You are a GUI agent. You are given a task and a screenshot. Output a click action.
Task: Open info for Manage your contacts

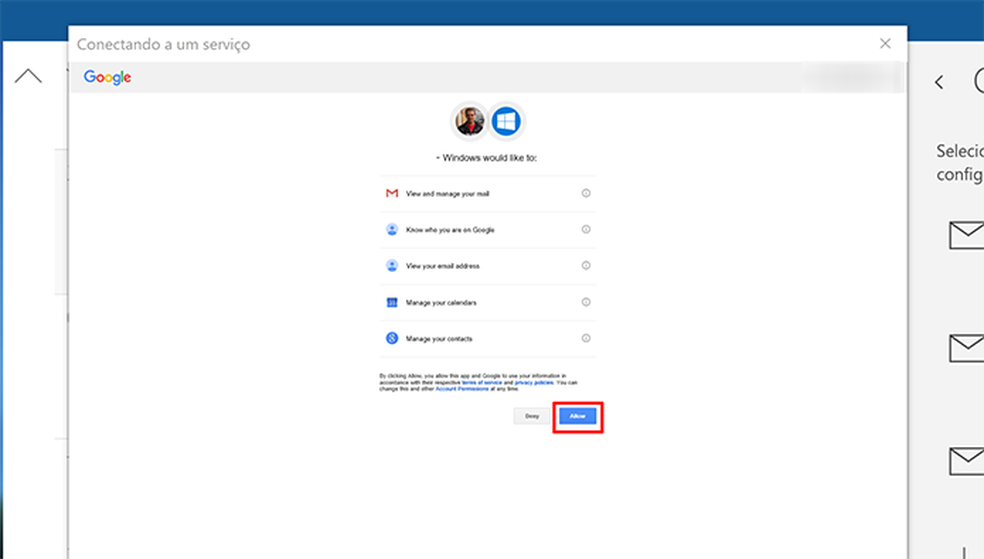pyautogui.click(x=586, y=338)
